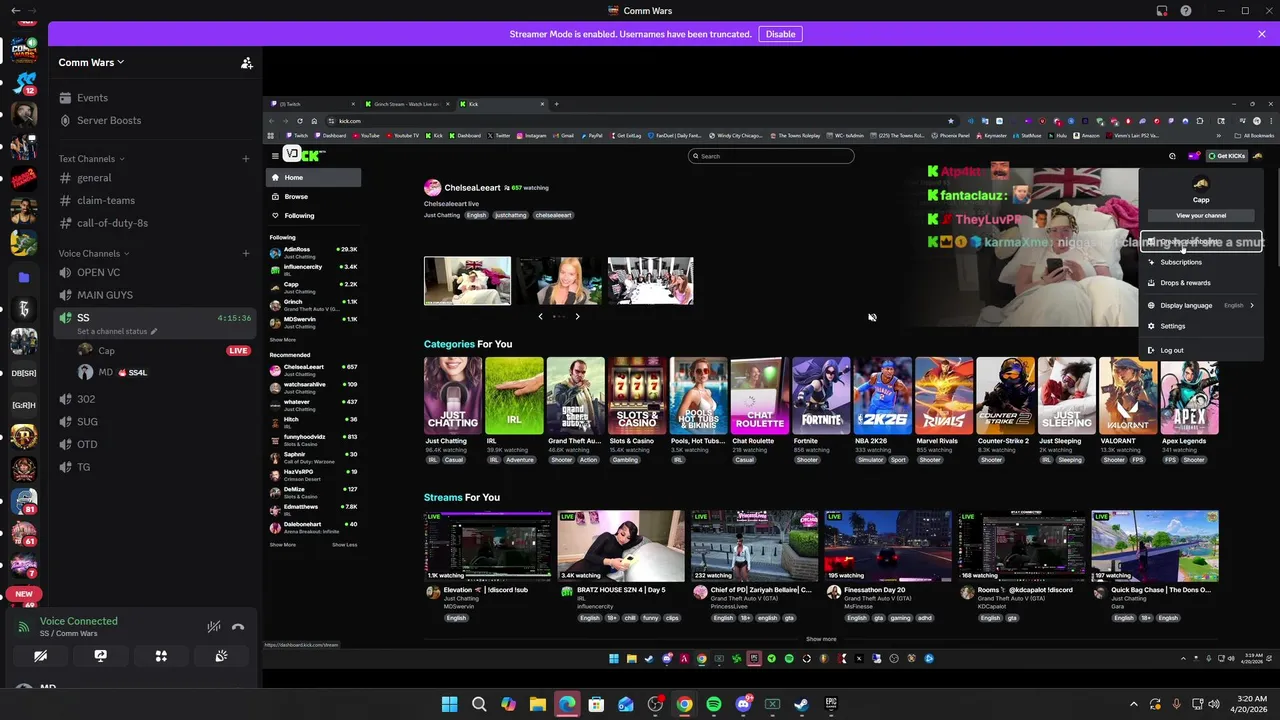Open the soundboard button in voice panel
This screenshot has width=1280, height=720.
(x=221, y=656)
